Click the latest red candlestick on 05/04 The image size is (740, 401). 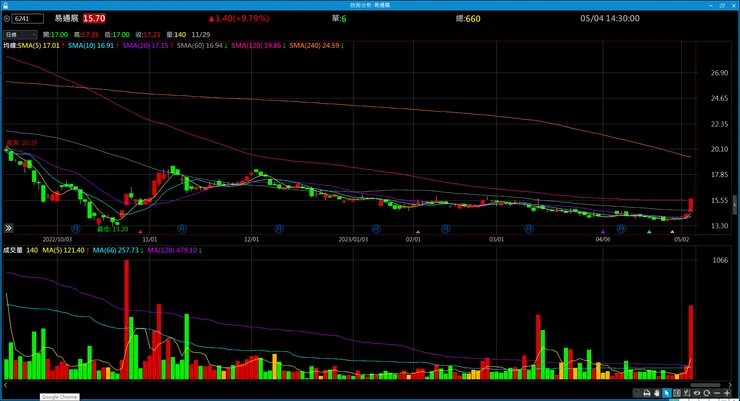[x=691, y=205]
